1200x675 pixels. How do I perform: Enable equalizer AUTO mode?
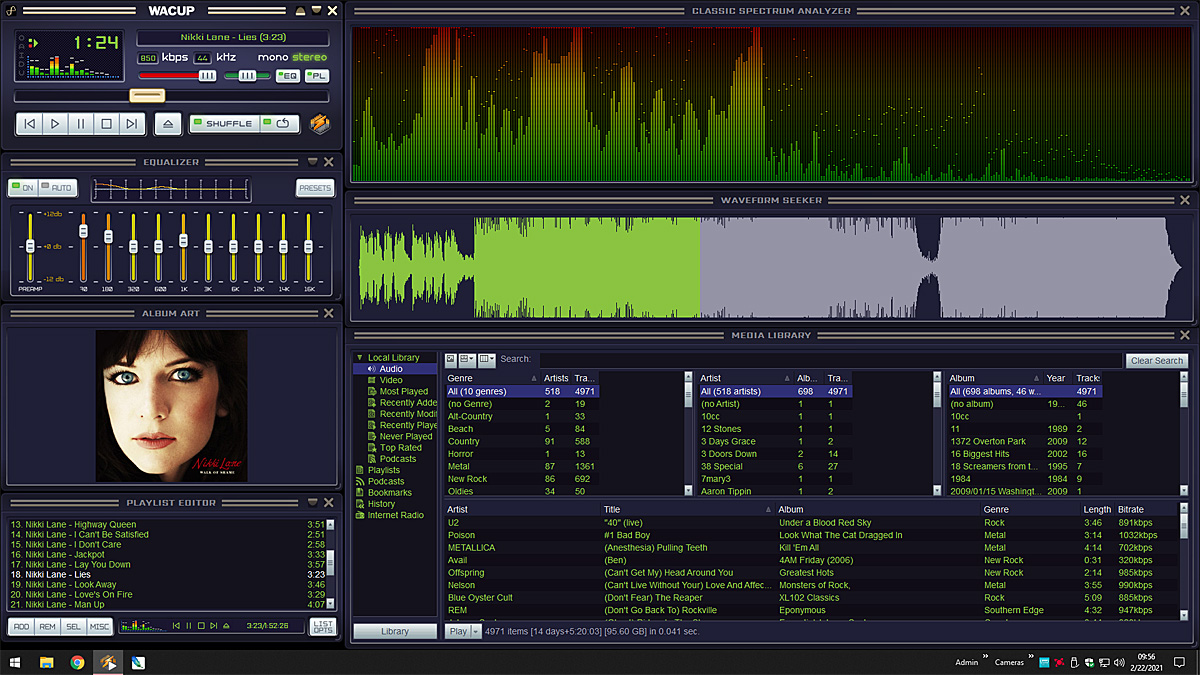coord(56,188)
